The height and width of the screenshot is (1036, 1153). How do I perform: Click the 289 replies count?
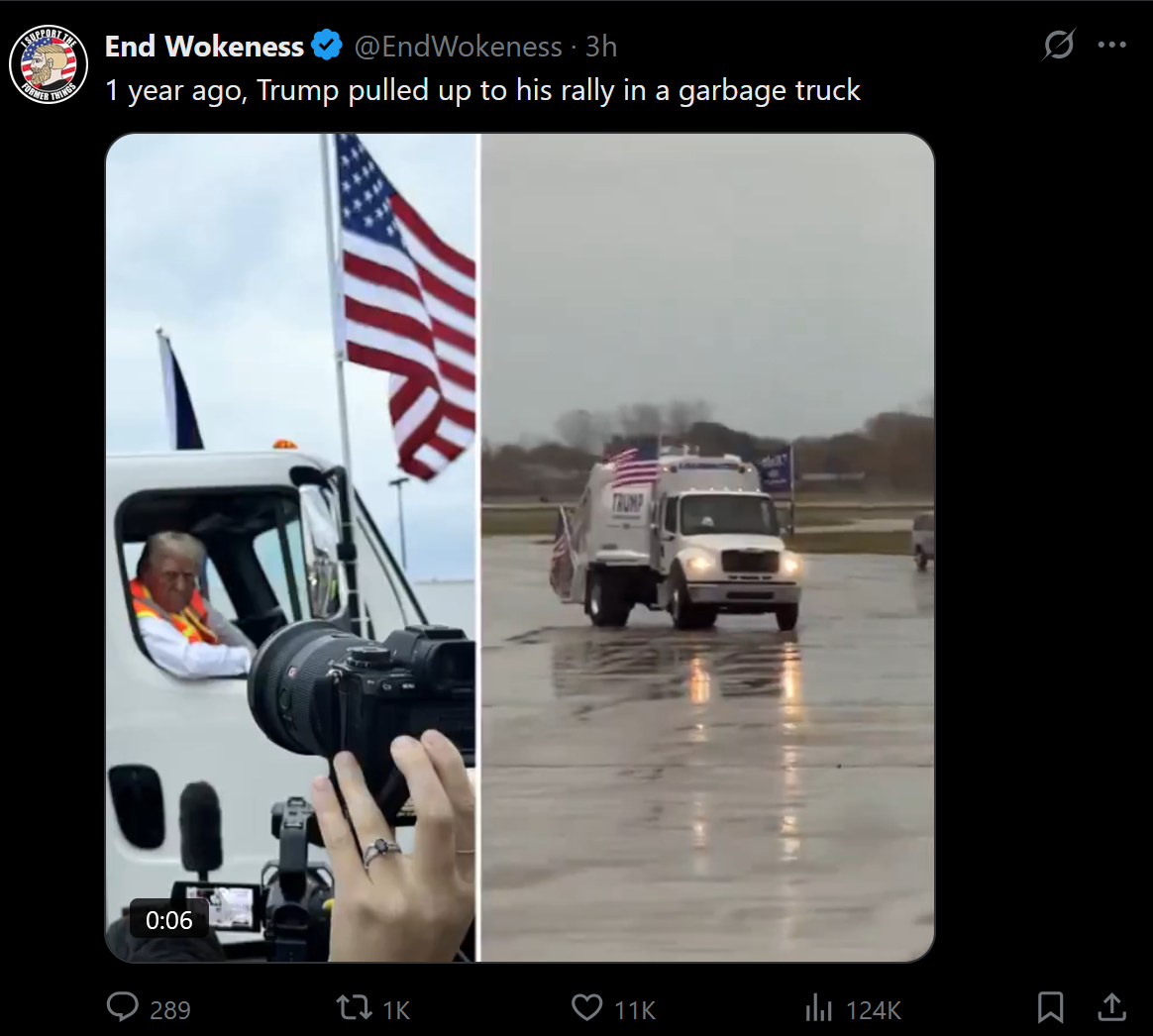coord(169,1010)
